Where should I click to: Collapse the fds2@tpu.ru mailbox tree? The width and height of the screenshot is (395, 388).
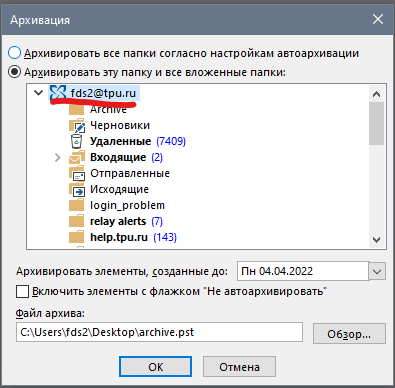pos(39,93)
